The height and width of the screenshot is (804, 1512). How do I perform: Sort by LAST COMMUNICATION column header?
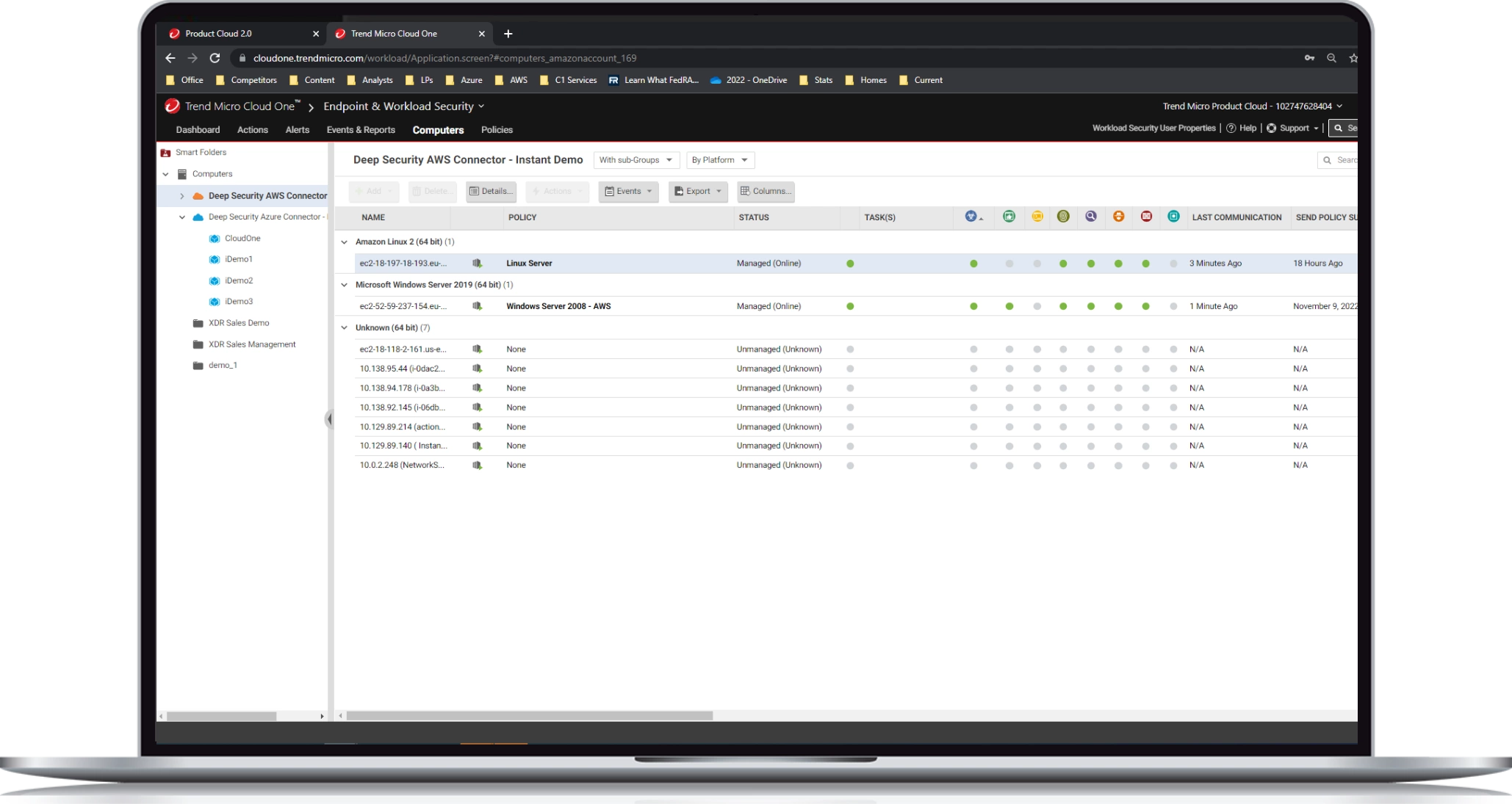point(1236,217)
